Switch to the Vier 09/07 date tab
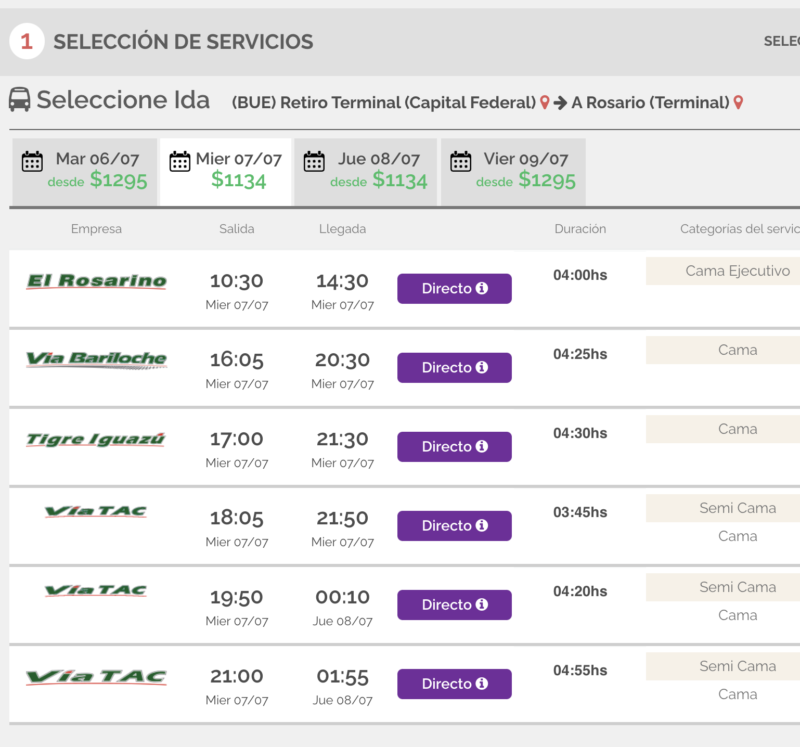The width and height of the screenshot is (800, 747). (513, 172)
